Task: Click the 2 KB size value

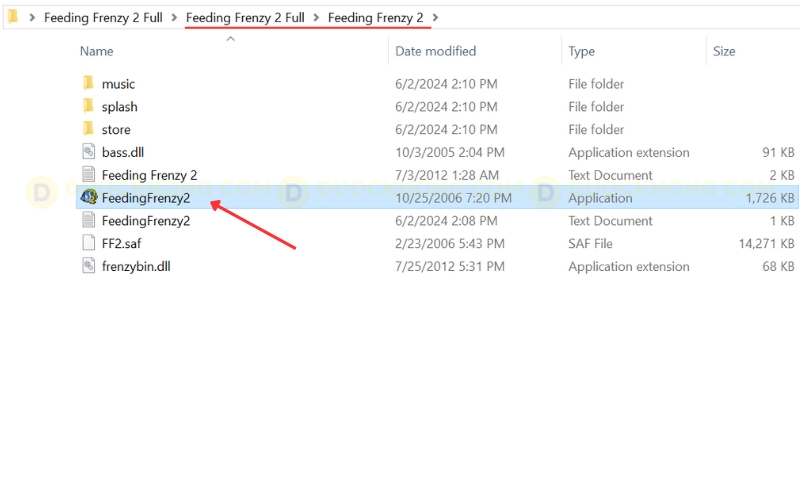Action: point(782,175)
